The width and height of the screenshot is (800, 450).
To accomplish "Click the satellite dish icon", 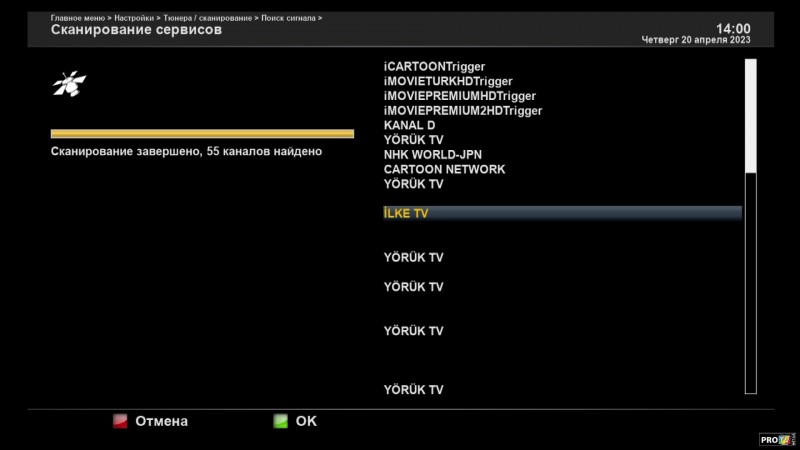I will coord(69,84).
